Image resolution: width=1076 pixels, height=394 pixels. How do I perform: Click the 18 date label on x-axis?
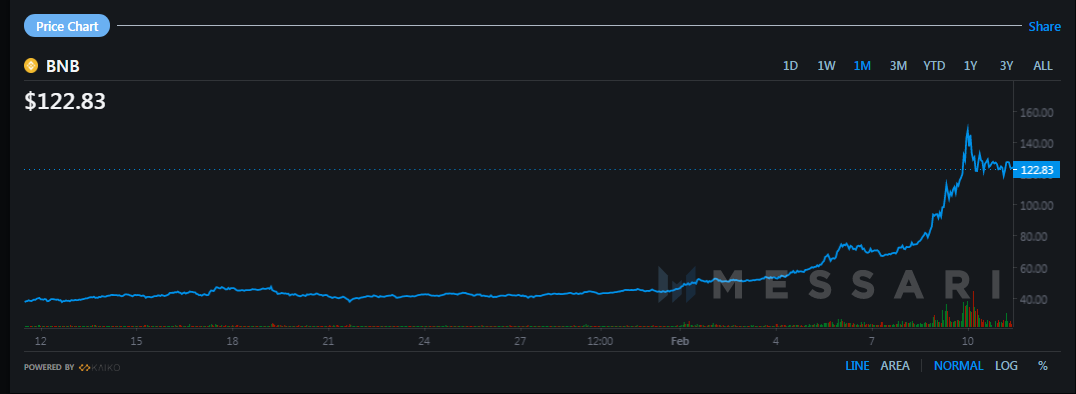click(232, 340)
